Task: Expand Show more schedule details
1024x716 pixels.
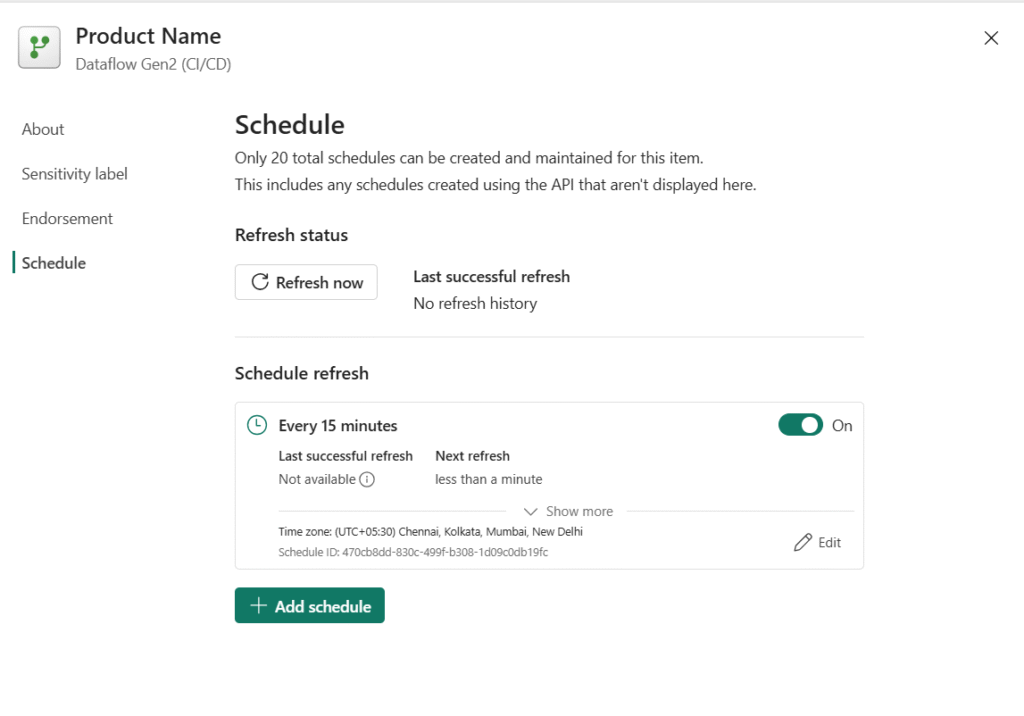Action: tap(568, 511)
